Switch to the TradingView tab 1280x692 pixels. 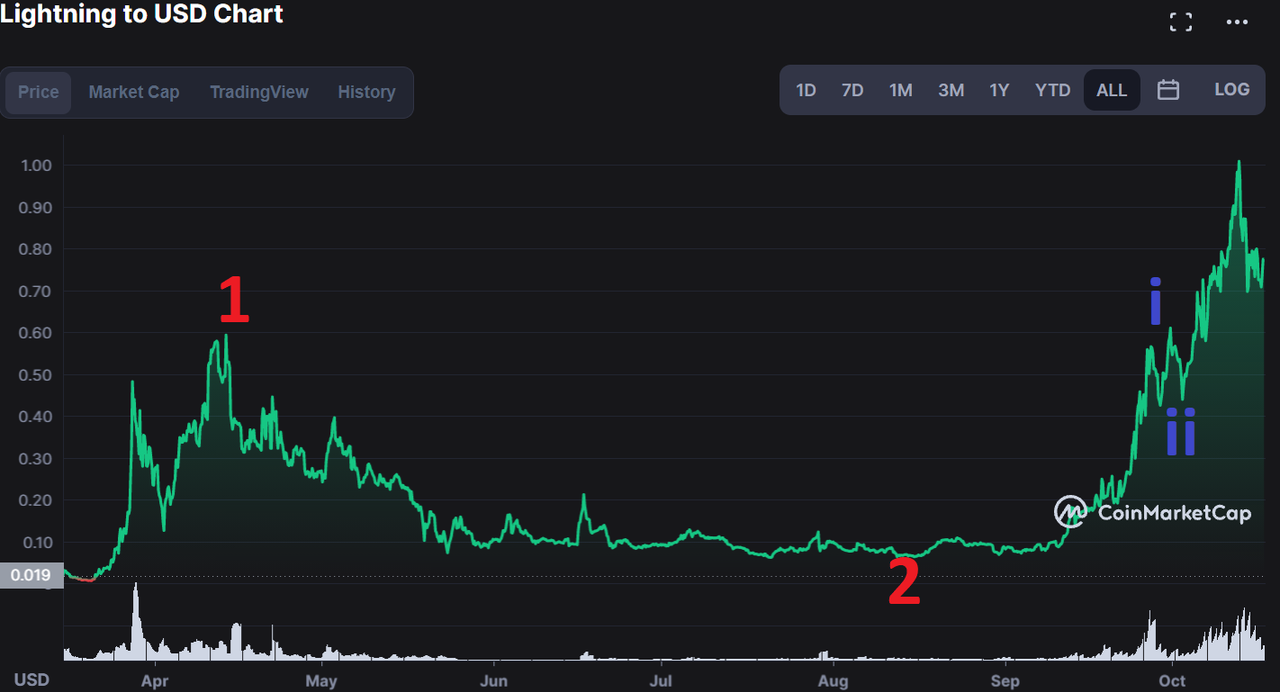click(x=259, y=92)
